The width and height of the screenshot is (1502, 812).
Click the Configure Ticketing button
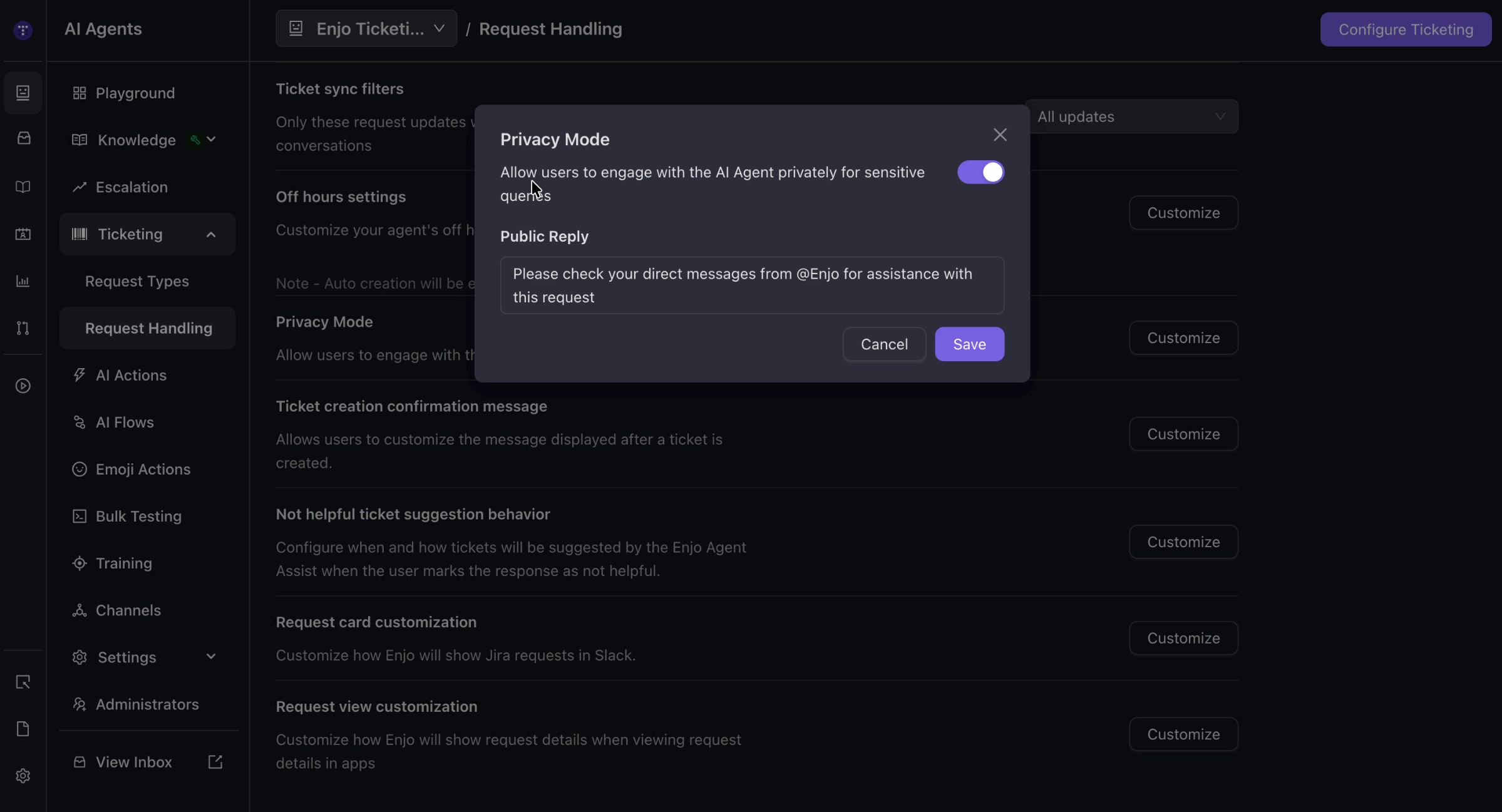[1406, 29]
